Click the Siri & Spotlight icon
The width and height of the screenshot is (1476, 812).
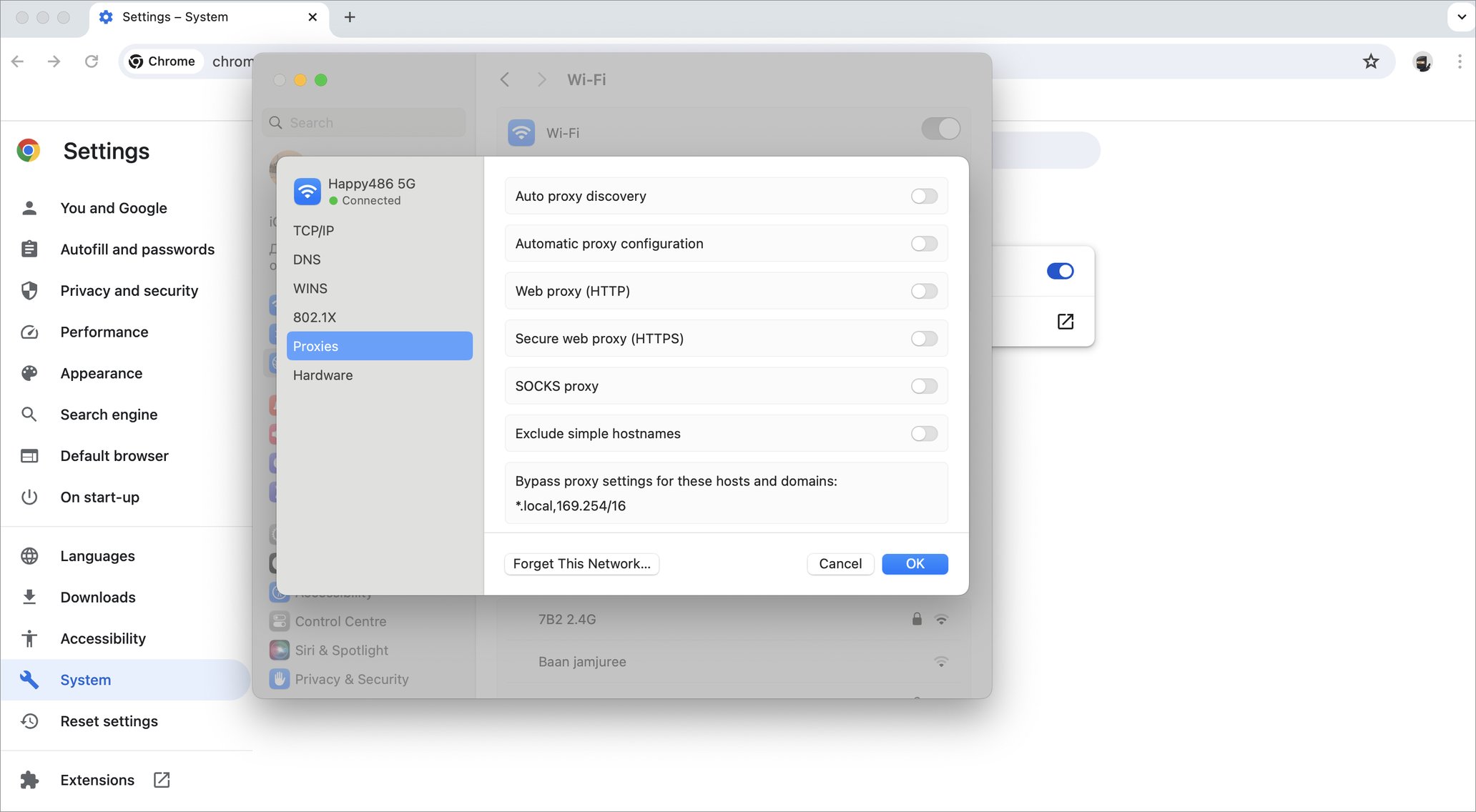(280, 650)
